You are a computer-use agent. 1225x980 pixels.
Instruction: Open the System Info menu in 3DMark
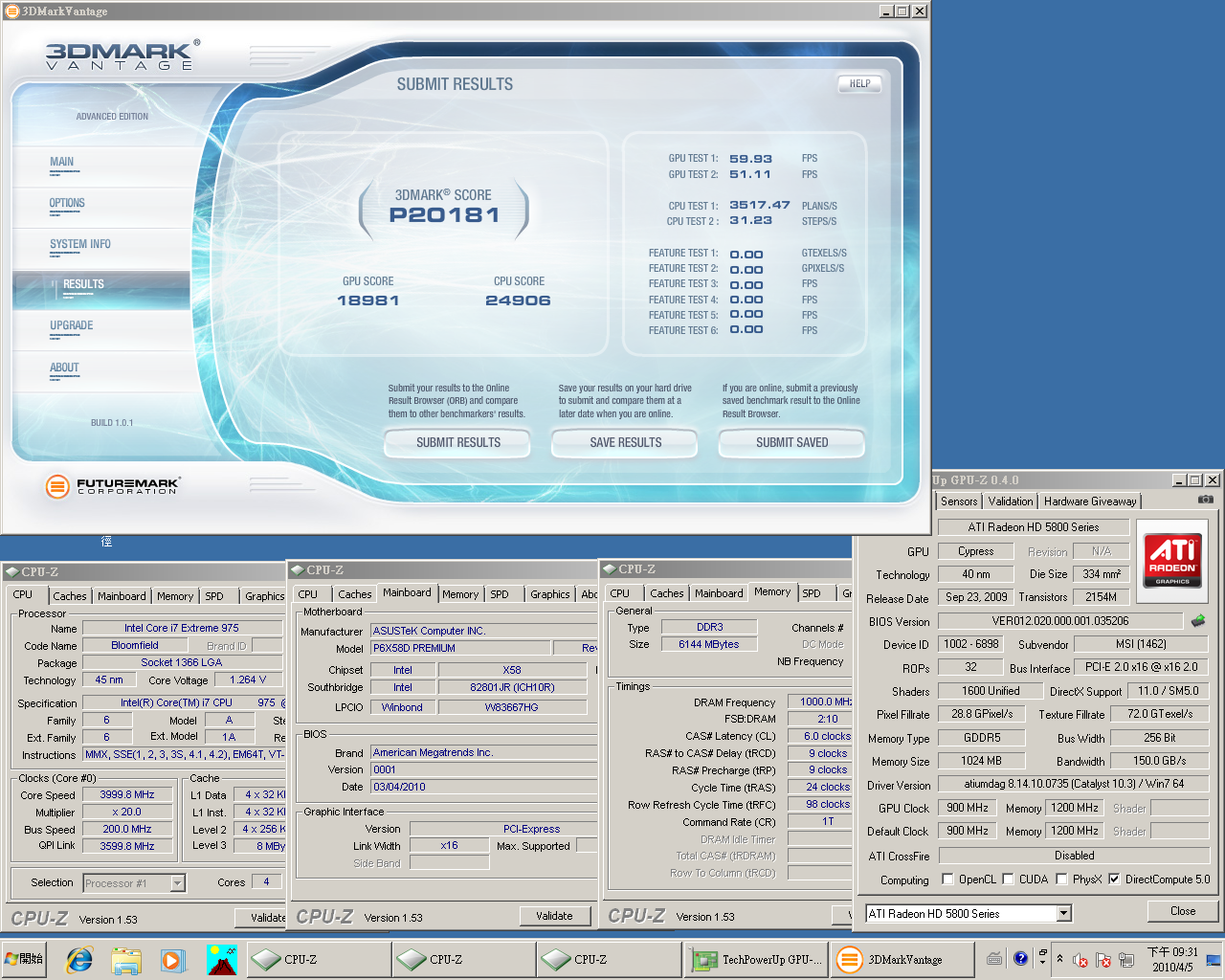coord(80,245)
